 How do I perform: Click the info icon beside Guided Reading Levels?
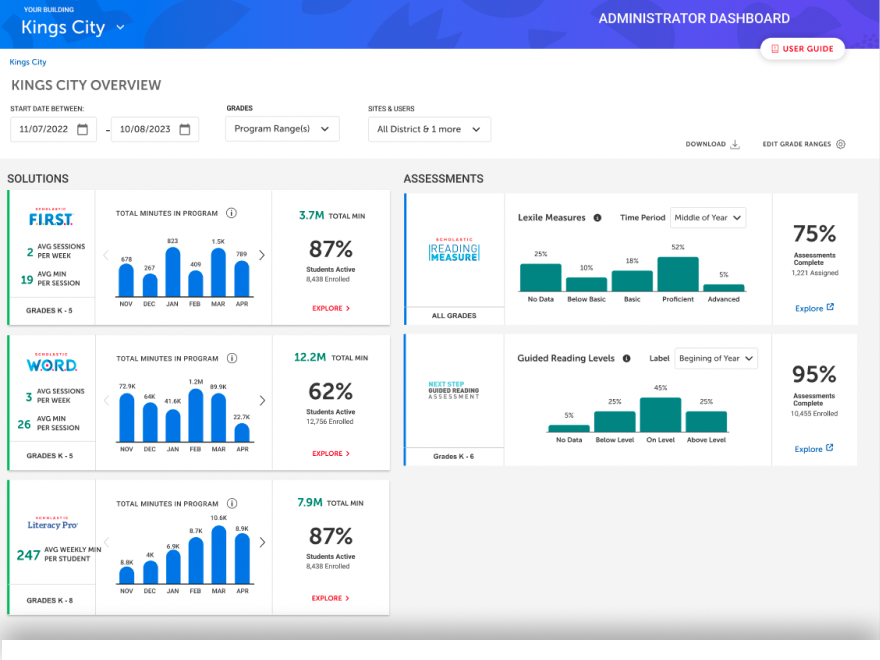click(x=626, y=358)
